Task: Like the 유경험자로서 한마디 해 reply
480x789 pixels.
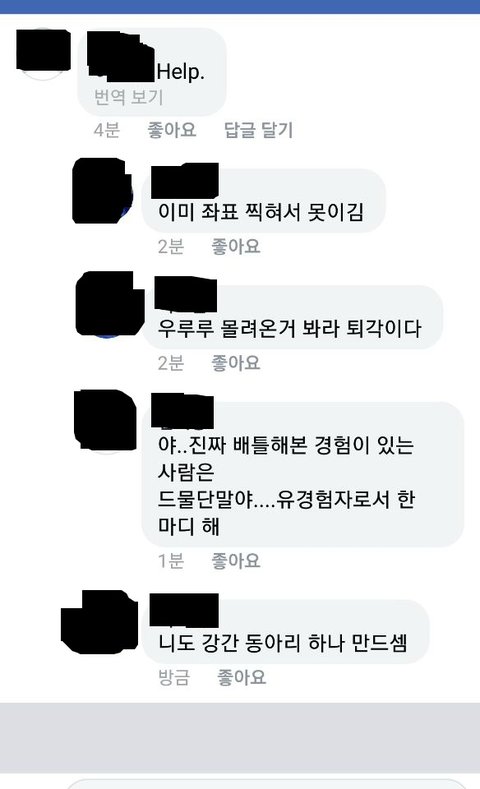Action: [x=235, y=561]
